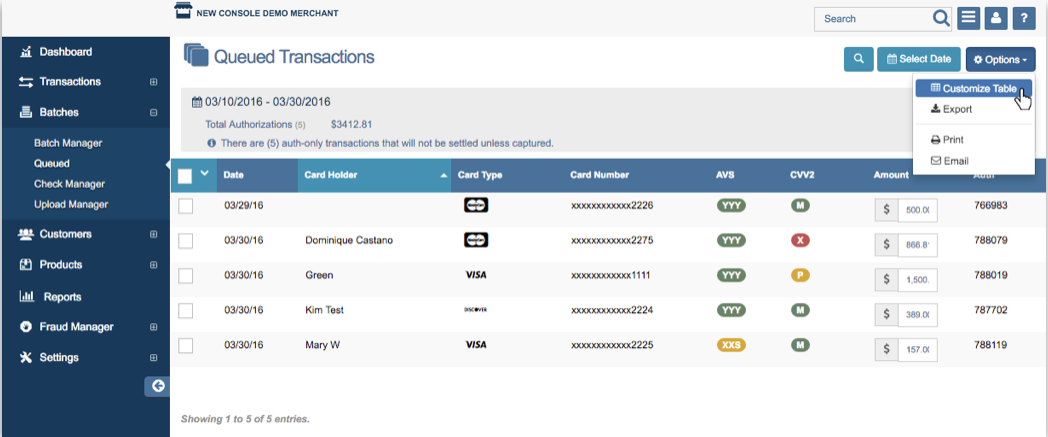Expand the Fraud Manager sidebar section
Image resolution: width=1048 pixels, height=437 pixels.
click(x=153, y=327)
